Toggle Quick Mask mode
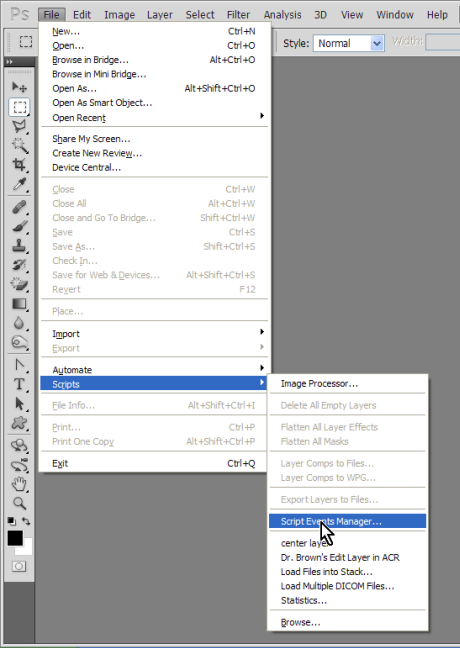The height and width of the screenshot is (648, 460). [x=19, y=566]
